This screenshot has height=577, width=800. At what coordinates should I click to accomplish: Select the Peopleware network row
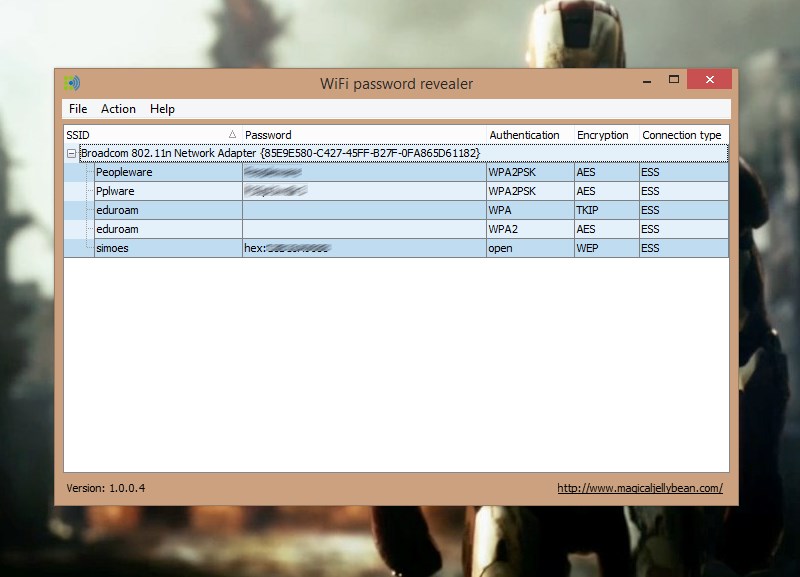click(396, 172)
